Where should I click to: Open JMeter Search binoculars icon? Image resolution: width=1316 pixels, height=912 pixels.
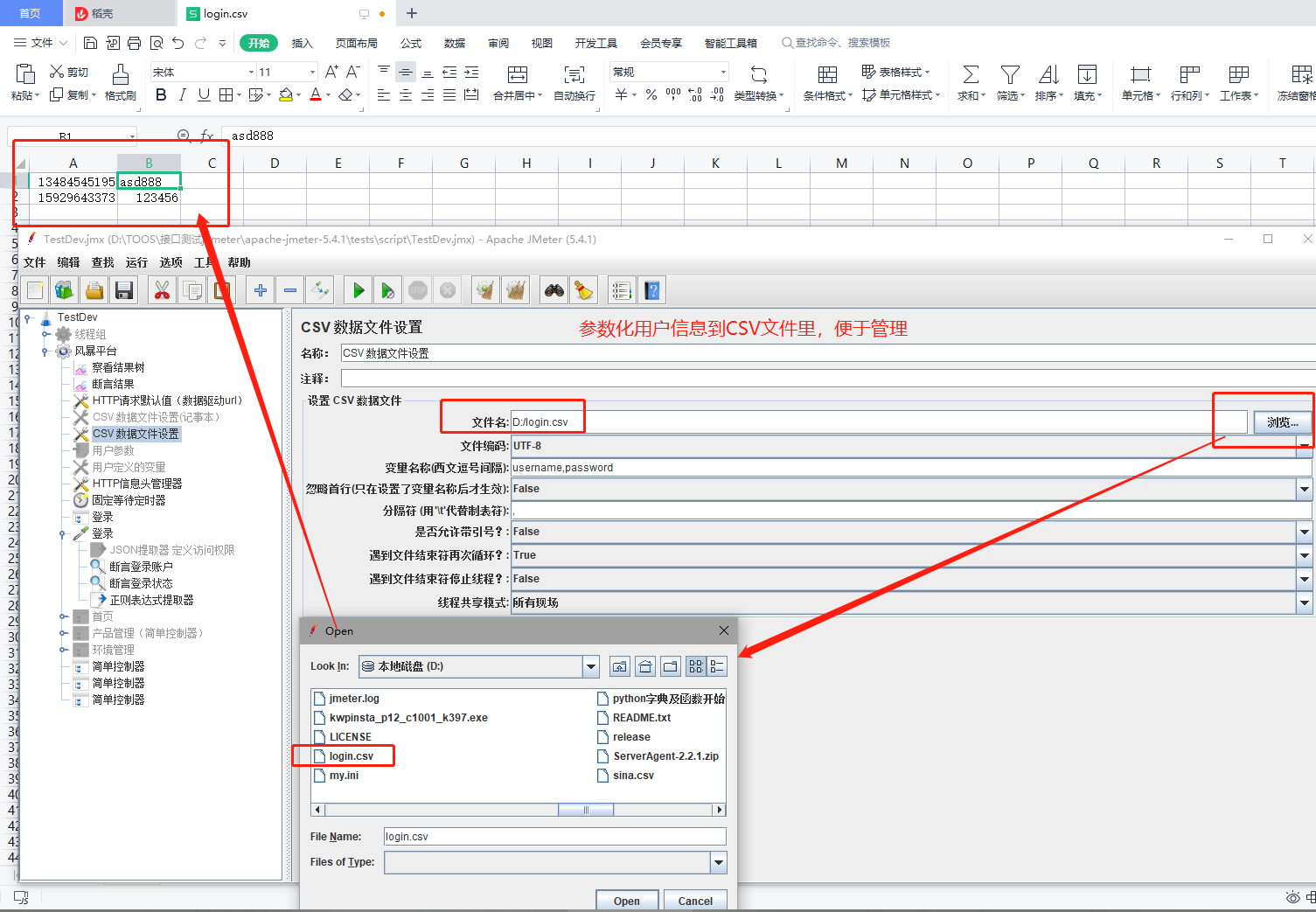click(x=554, y=290)
